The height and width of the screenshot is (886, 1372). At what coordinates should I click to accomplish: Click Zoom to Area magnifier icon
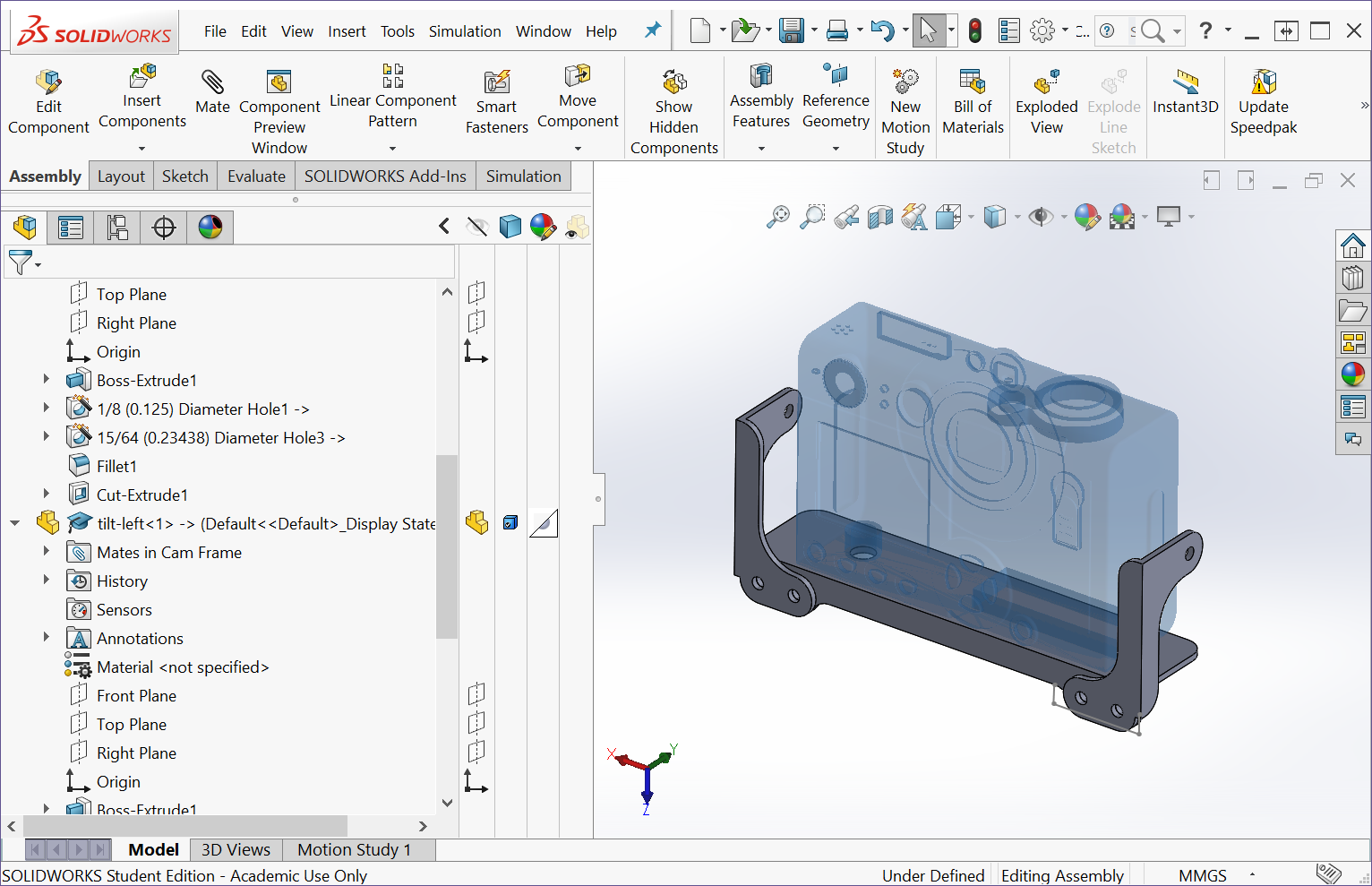812,217
